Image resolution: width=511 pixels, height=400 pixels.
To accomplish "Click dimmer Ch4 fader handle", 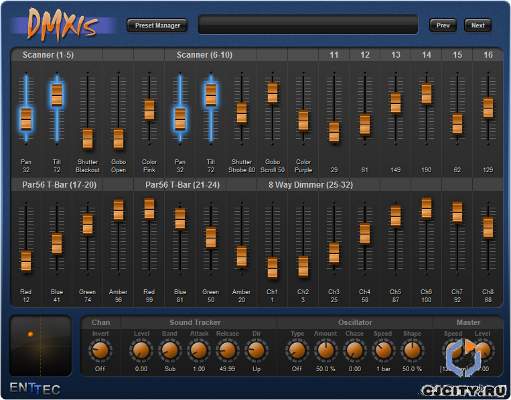I will point(365,233).
